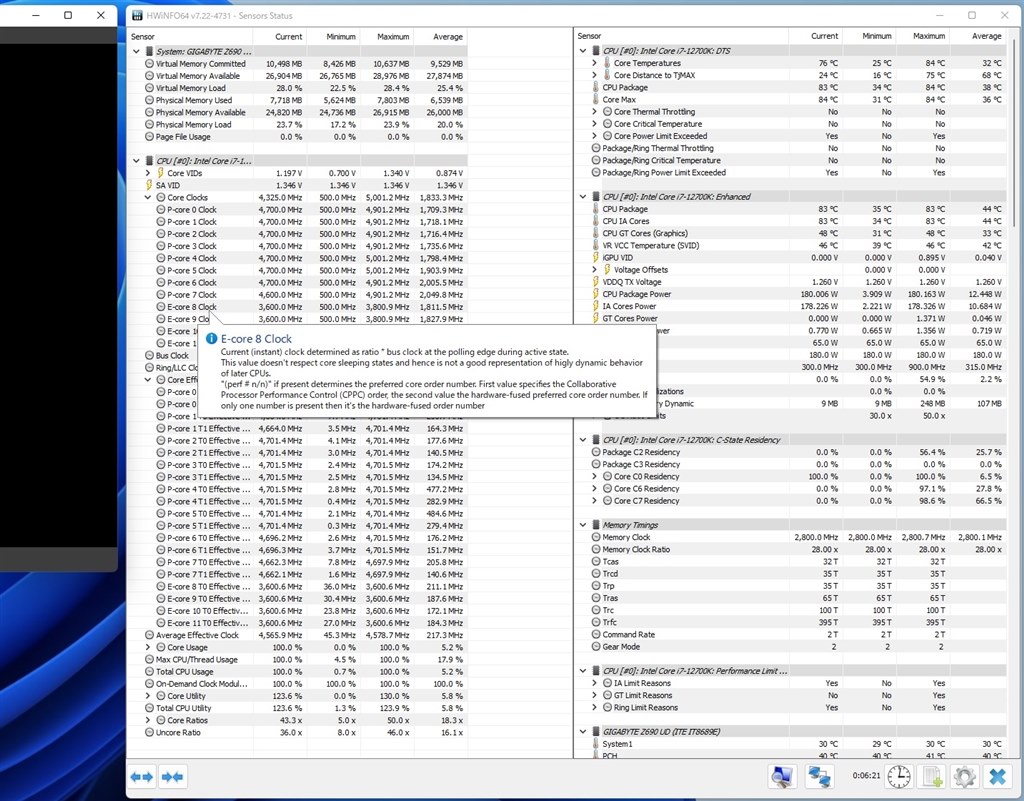Click the collapse columns arrows button
The height and width of the screenshot is (801, 1024).
coord(173,776)
